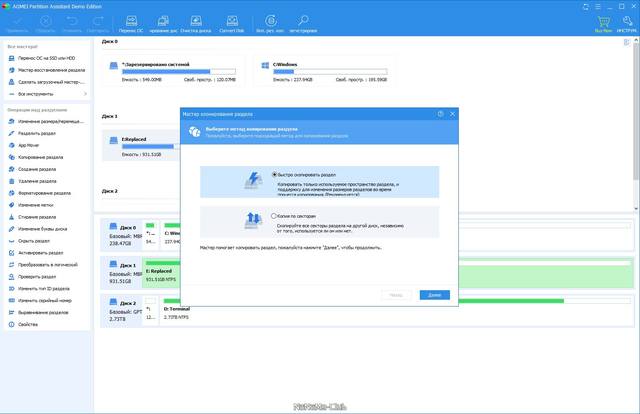Viewport: 640px width, 414px height.
Task: Open Partition Recovery Wizard in sidebar
Action: coord(47,70)
